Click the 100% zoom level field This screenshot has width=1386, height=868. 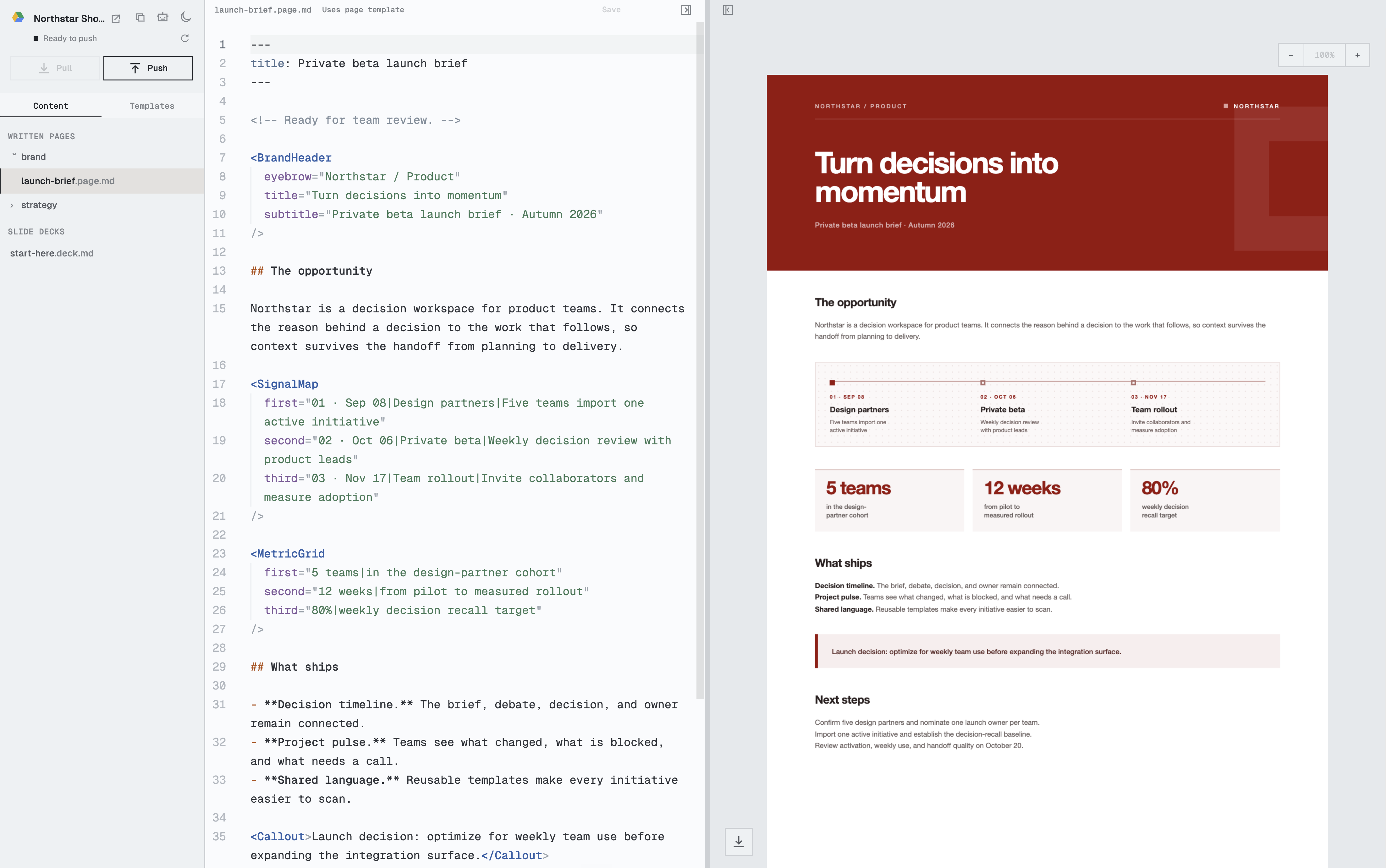[1325, 55]
